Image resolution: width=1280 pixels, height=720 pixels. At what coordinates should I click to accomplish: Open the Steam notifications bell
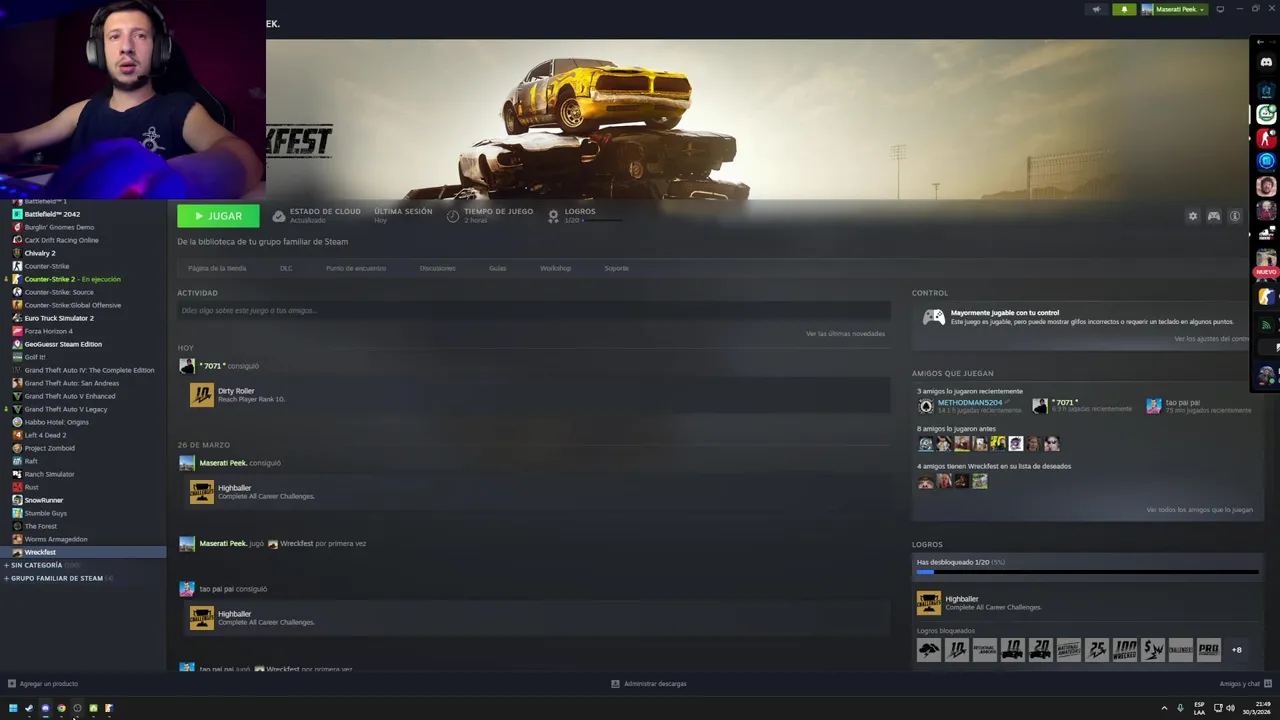(x=1124, y=9)
